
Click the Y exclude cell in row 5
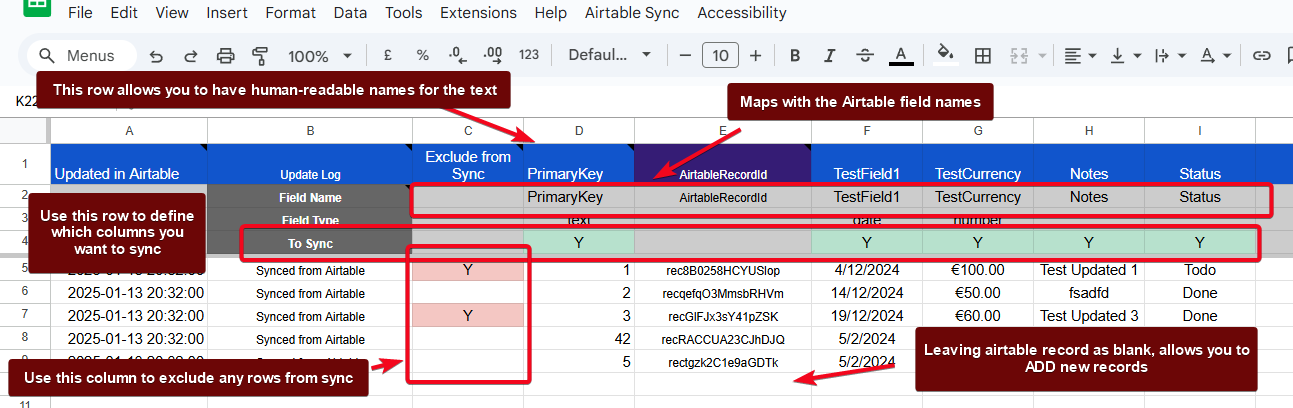[x=468, y=270]
